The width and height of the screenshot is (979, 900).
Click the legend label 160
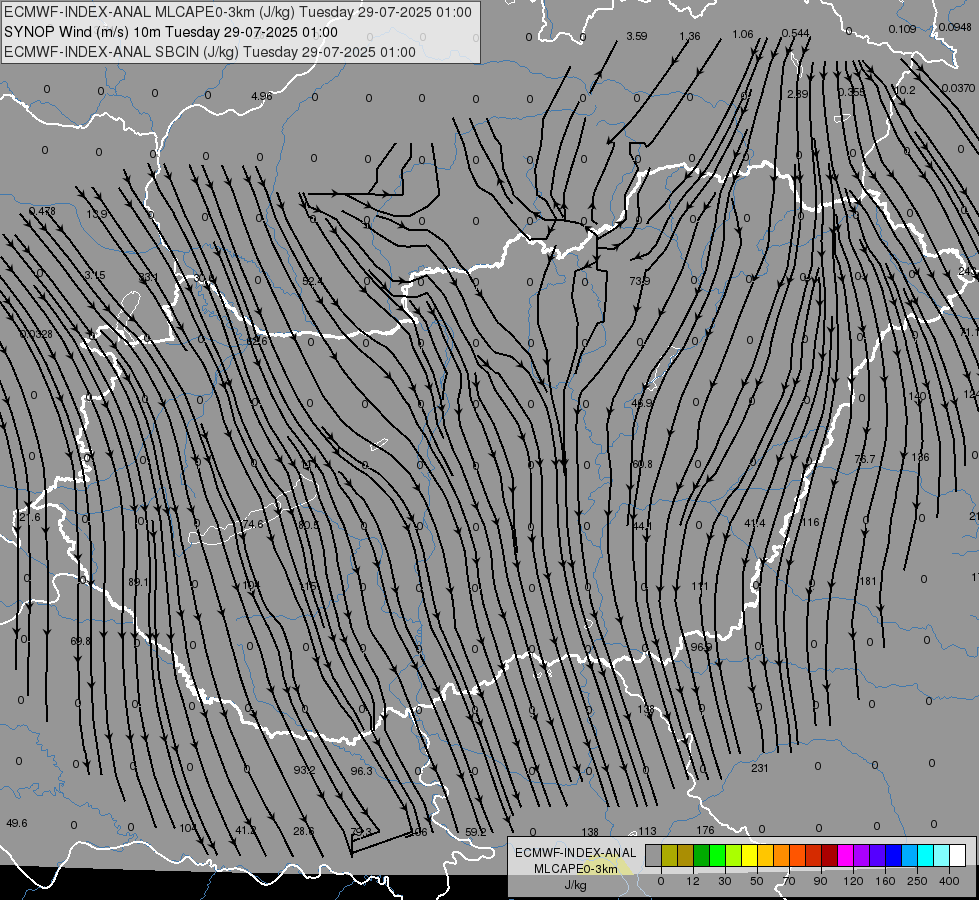[x=885, y=881]
